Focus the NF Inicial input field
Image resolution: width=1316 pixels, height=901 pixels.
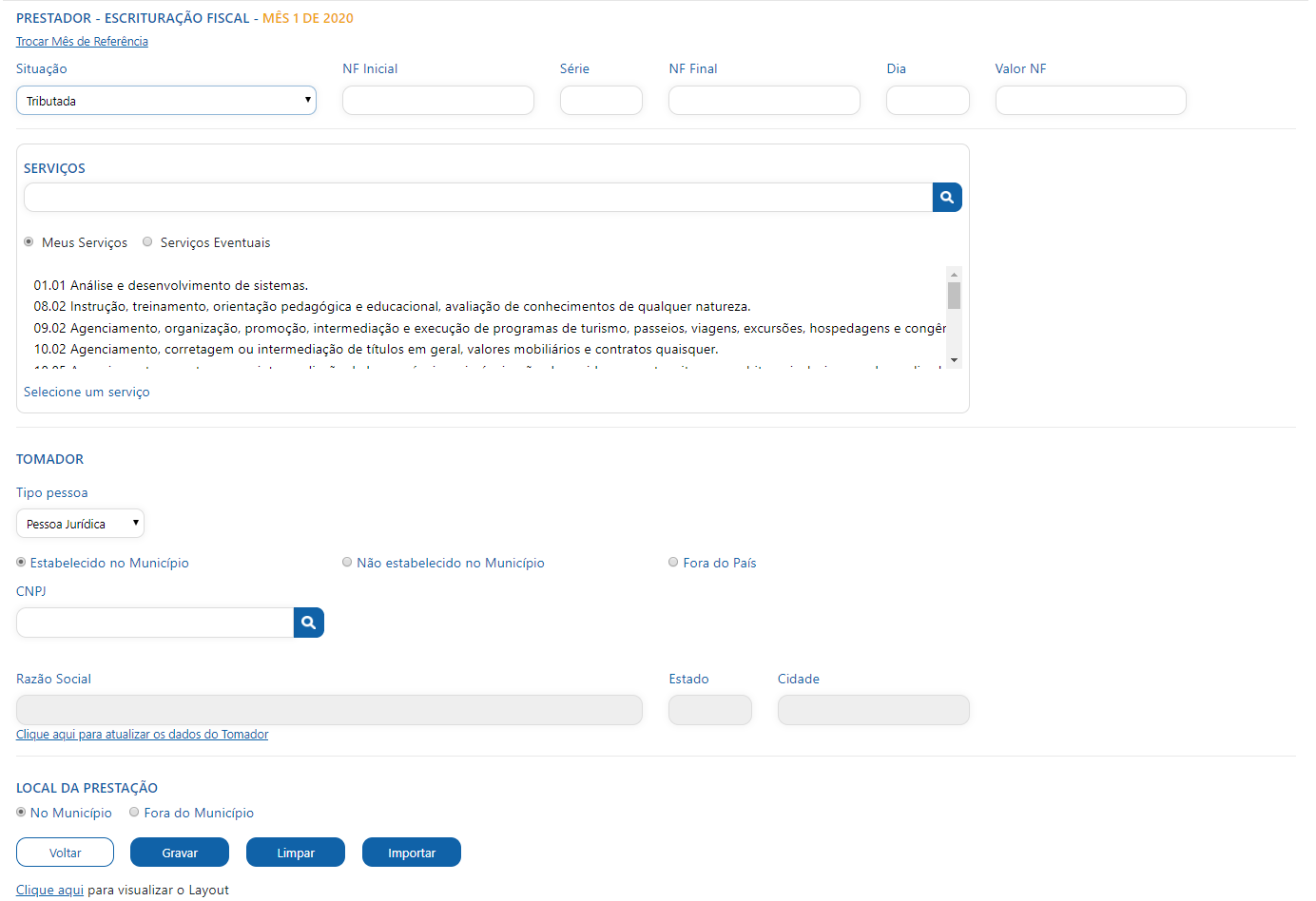438,101
